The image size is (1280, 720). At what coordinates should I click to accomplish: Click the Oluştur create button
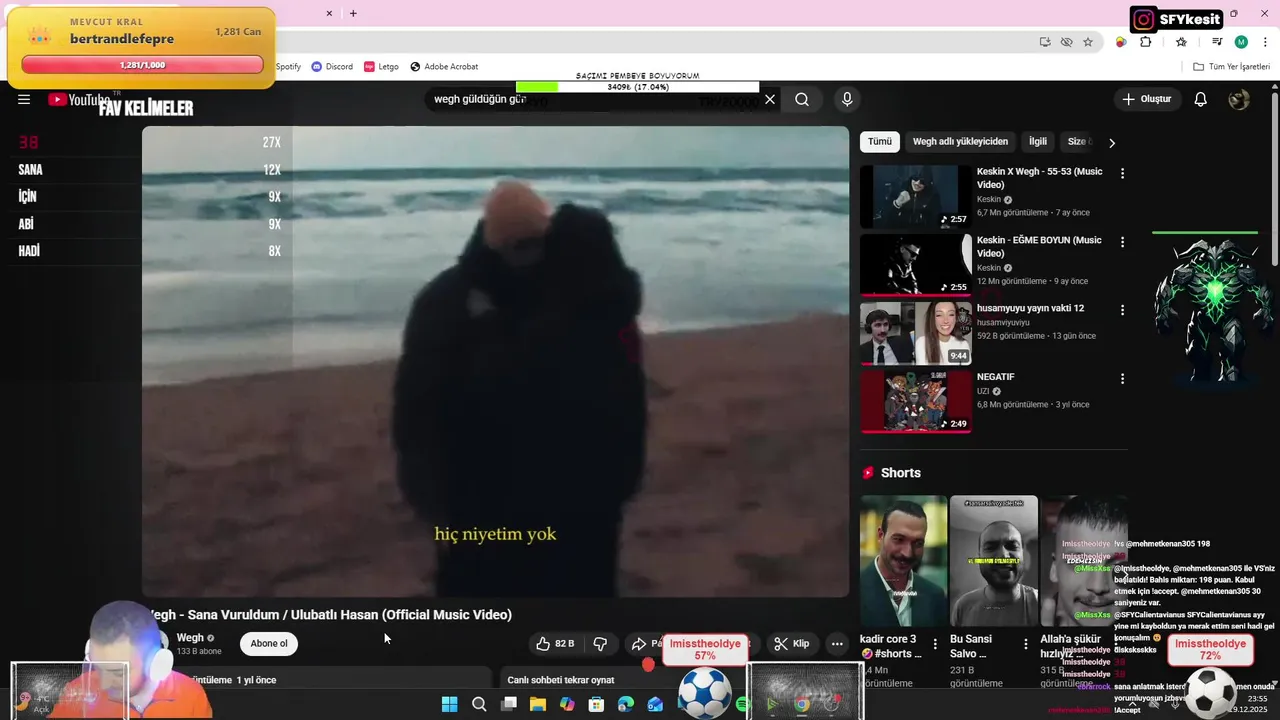pyautogui.click(x=1146, y=99)
